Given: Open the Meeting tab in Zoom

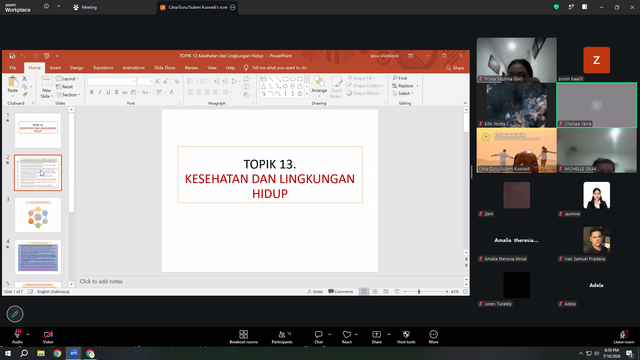Looking at the screenshot, I should click(x=85, y=7).
